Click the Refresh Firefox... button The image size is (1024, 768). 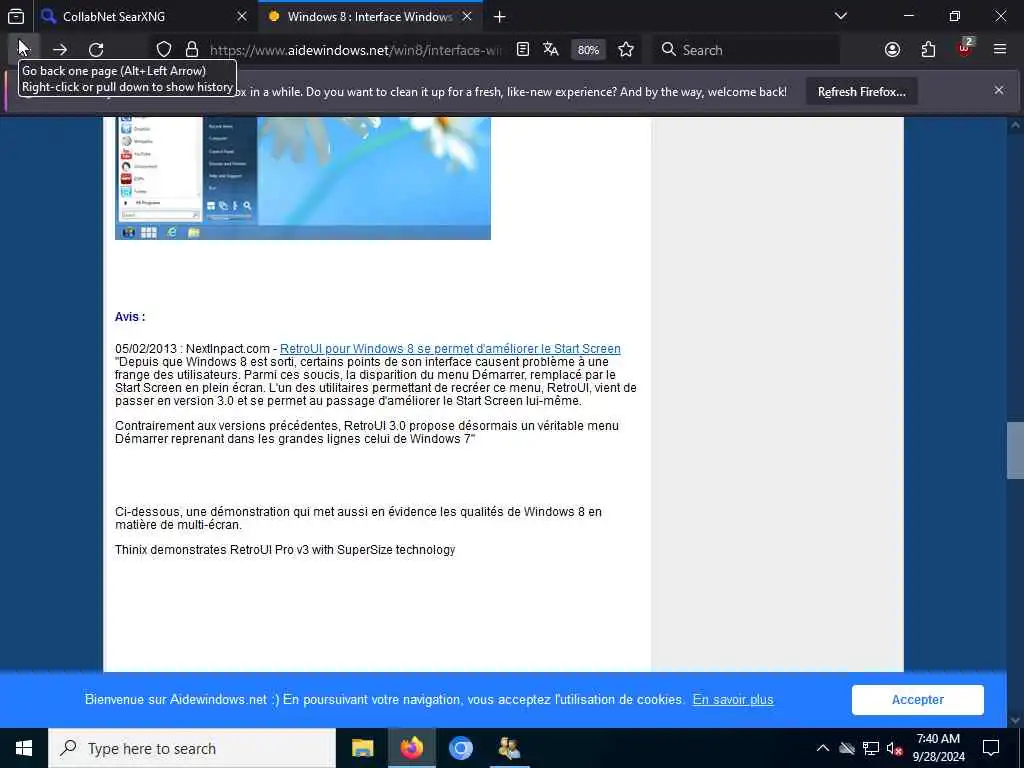tap(861, 92)
